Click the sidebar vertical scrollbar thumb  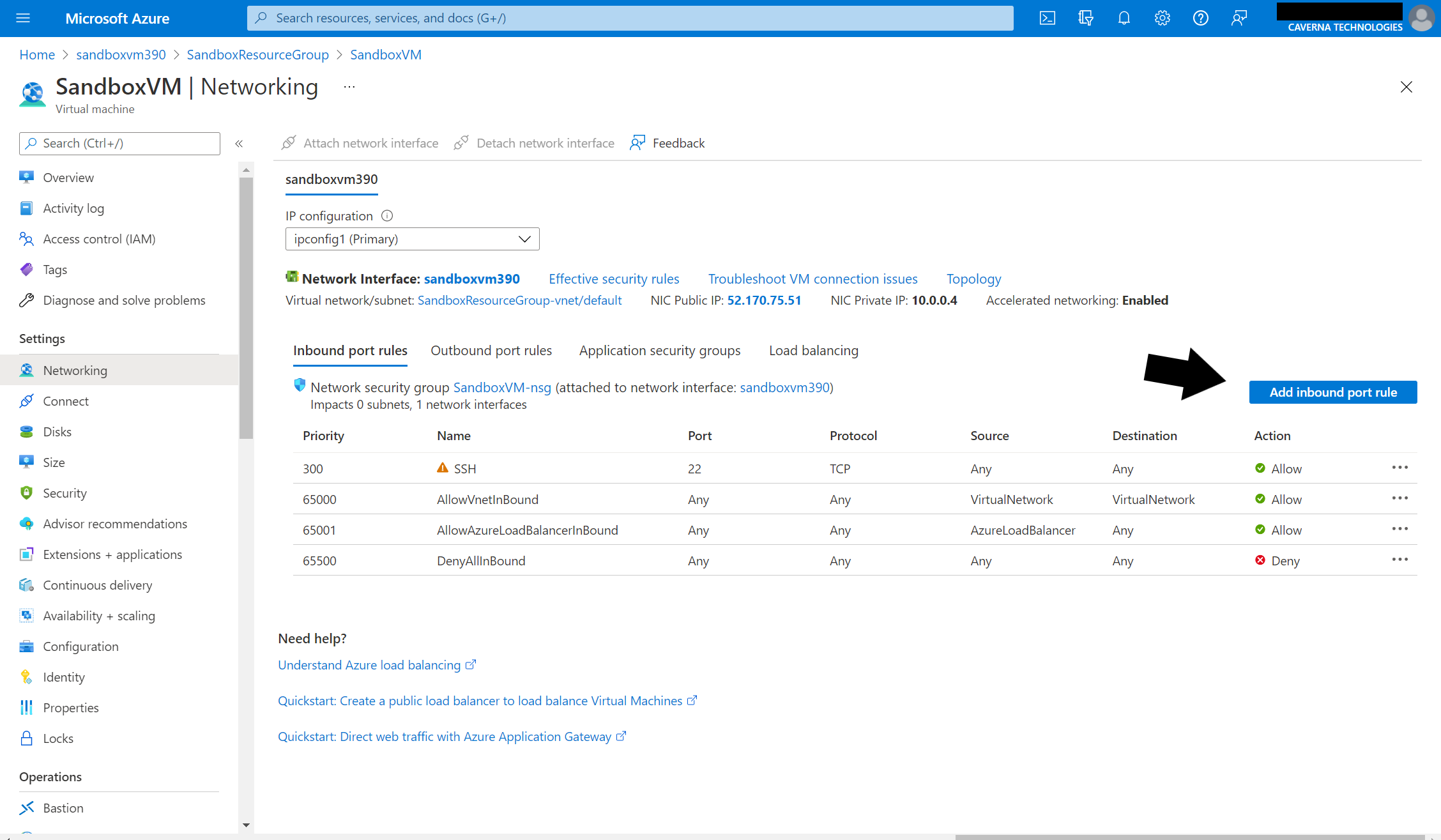pyautogui.click(x=246, y=307)
